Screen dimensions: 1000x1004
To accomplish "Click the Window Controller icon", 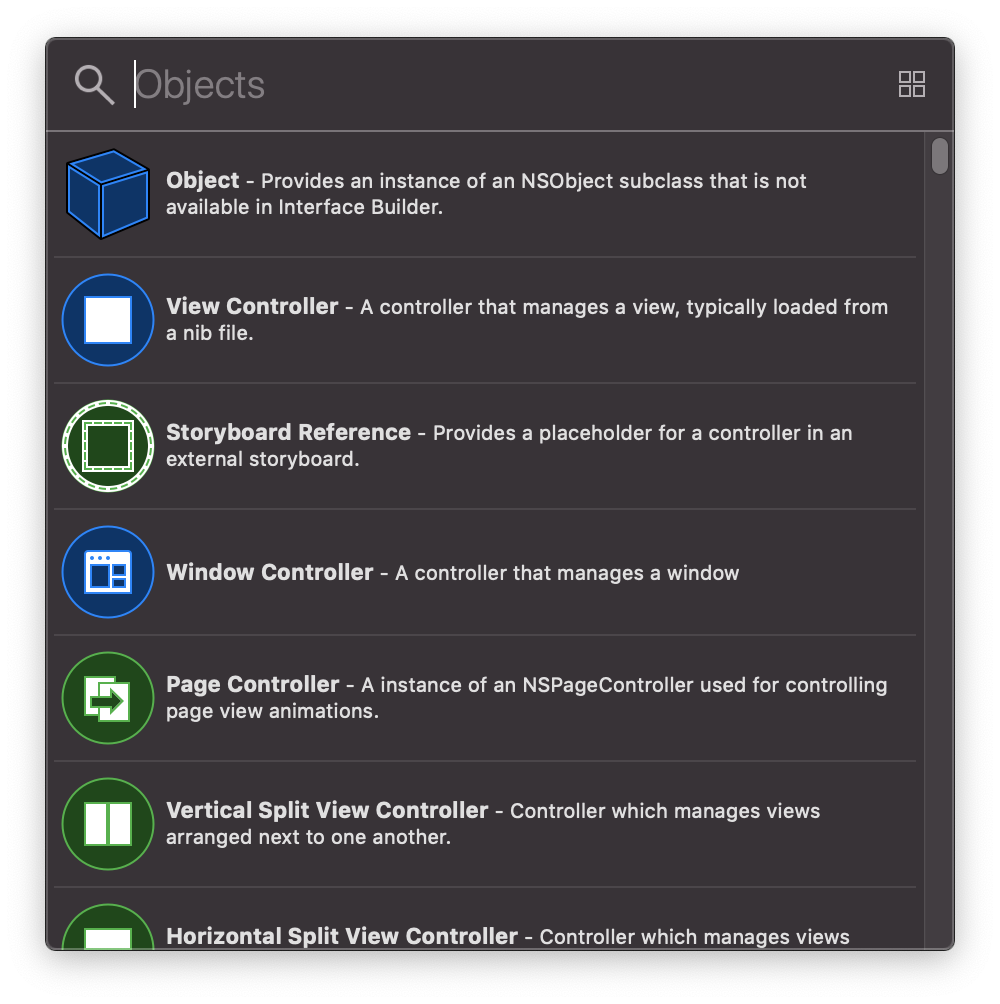I will (107, 572).
